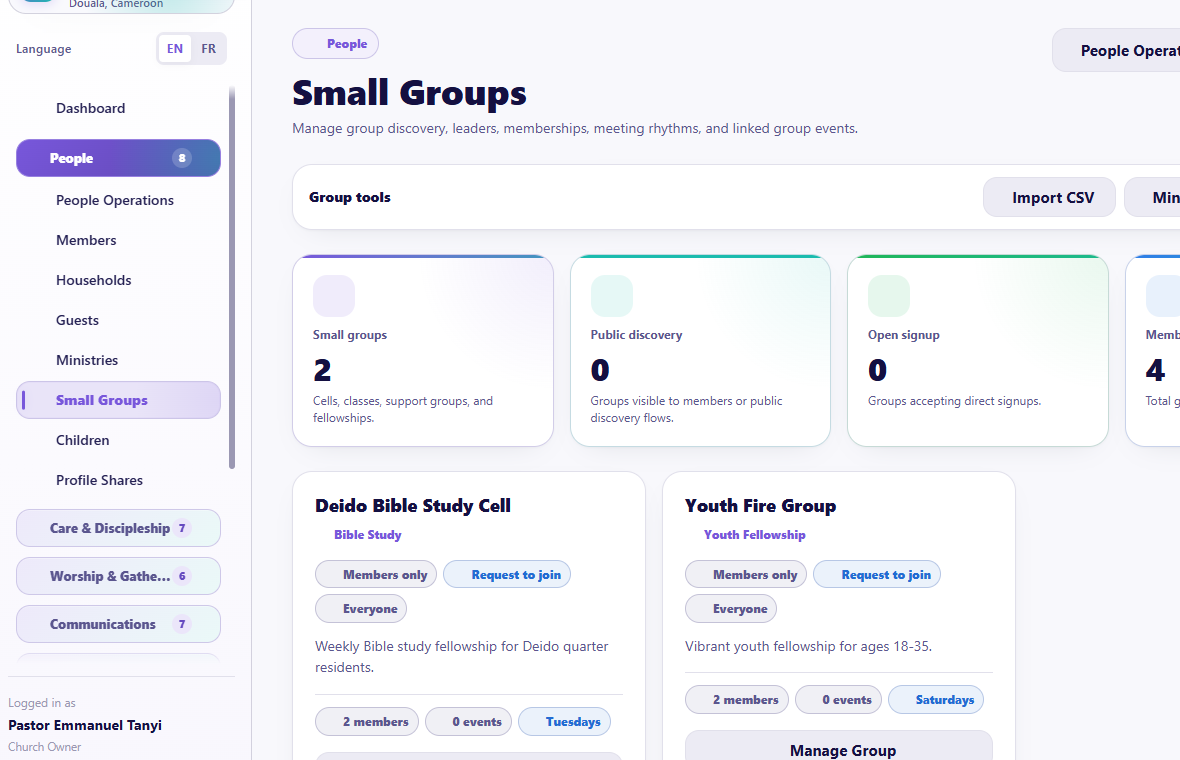Expand the Care & Discipleship section
The height and width of the screenshot is (760, 1180).
118,528
